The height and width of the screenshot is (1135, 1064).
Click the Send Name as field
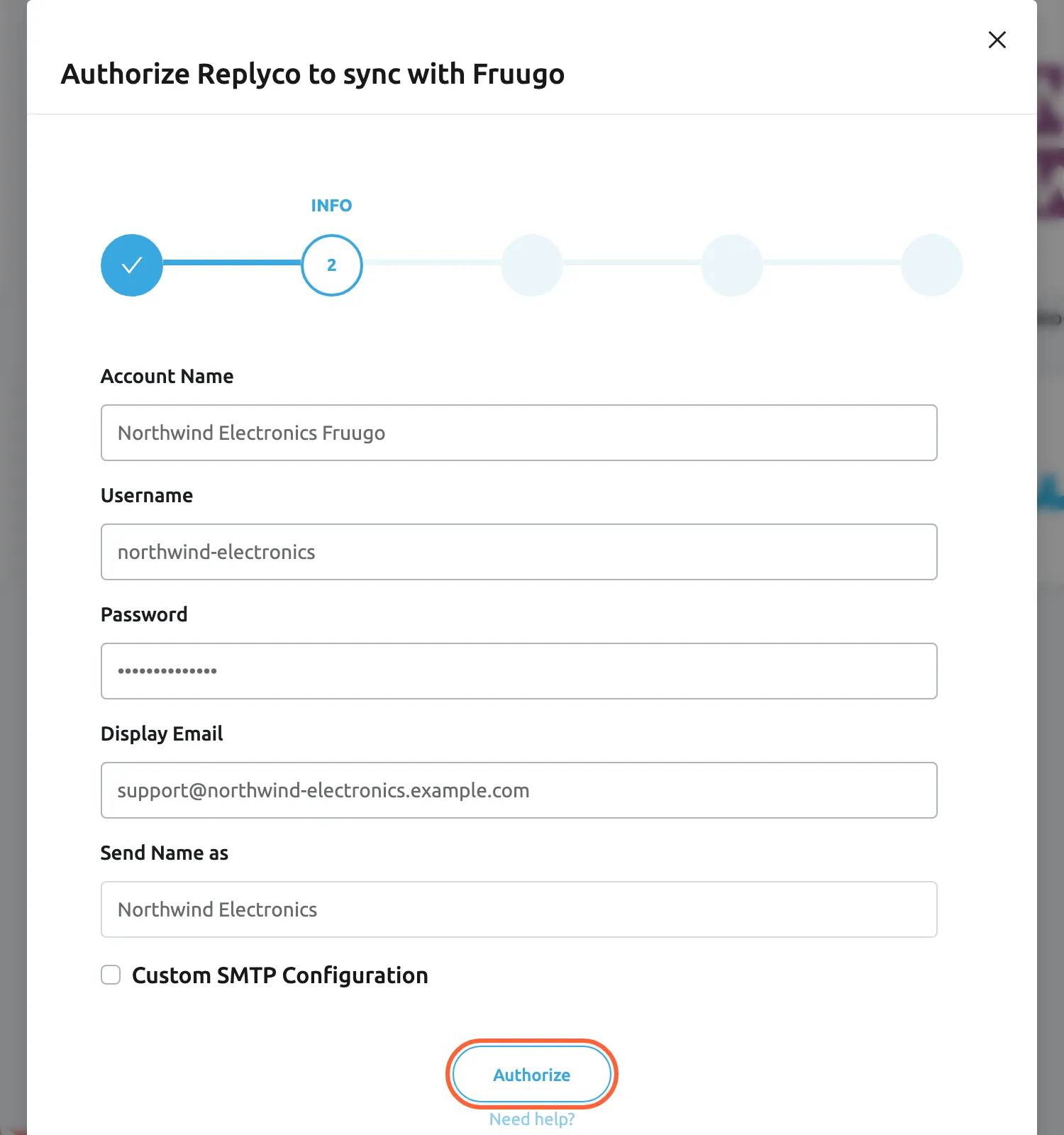pos(519,909)
